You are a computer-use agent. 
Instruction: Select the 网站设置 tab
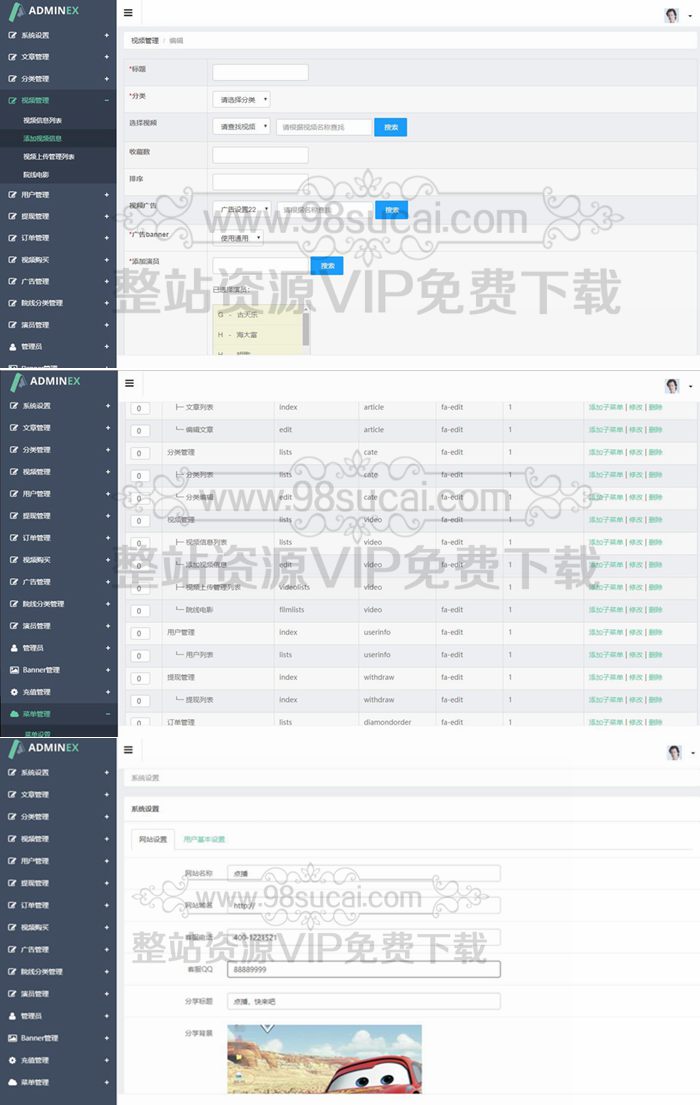(152, 840)
